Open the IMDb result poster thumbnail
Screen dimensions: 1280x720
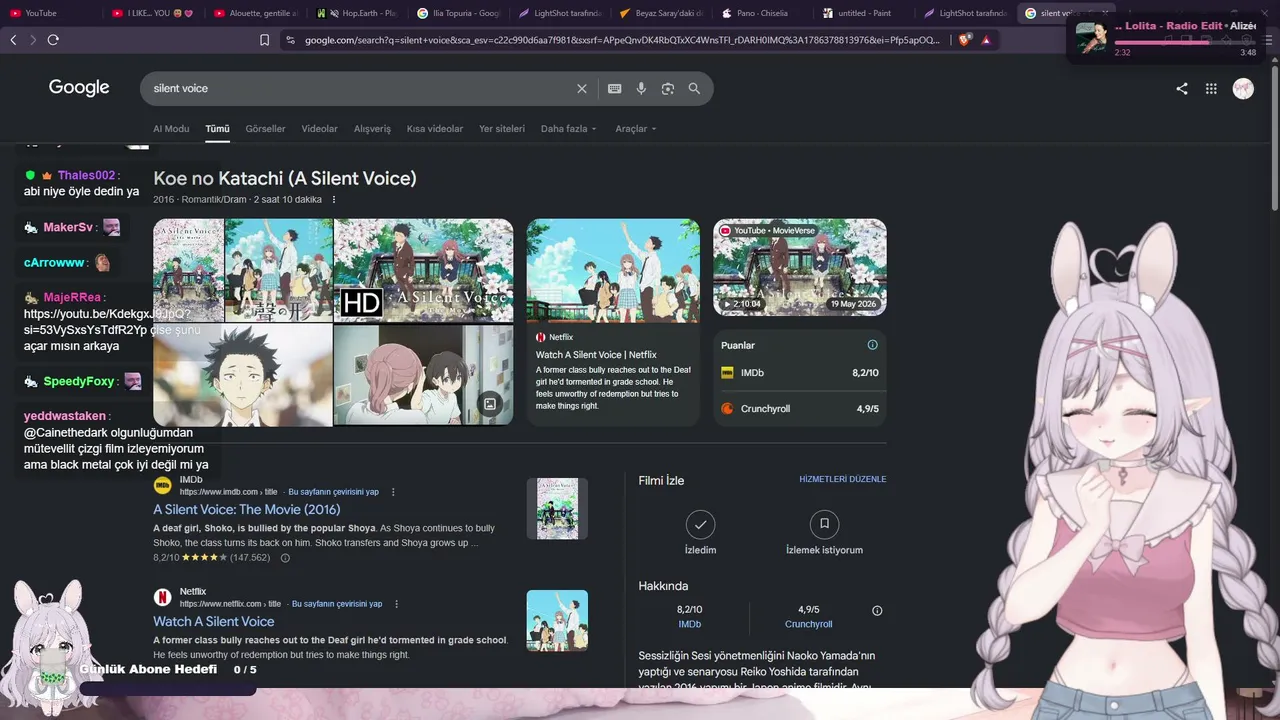[557, 509]
